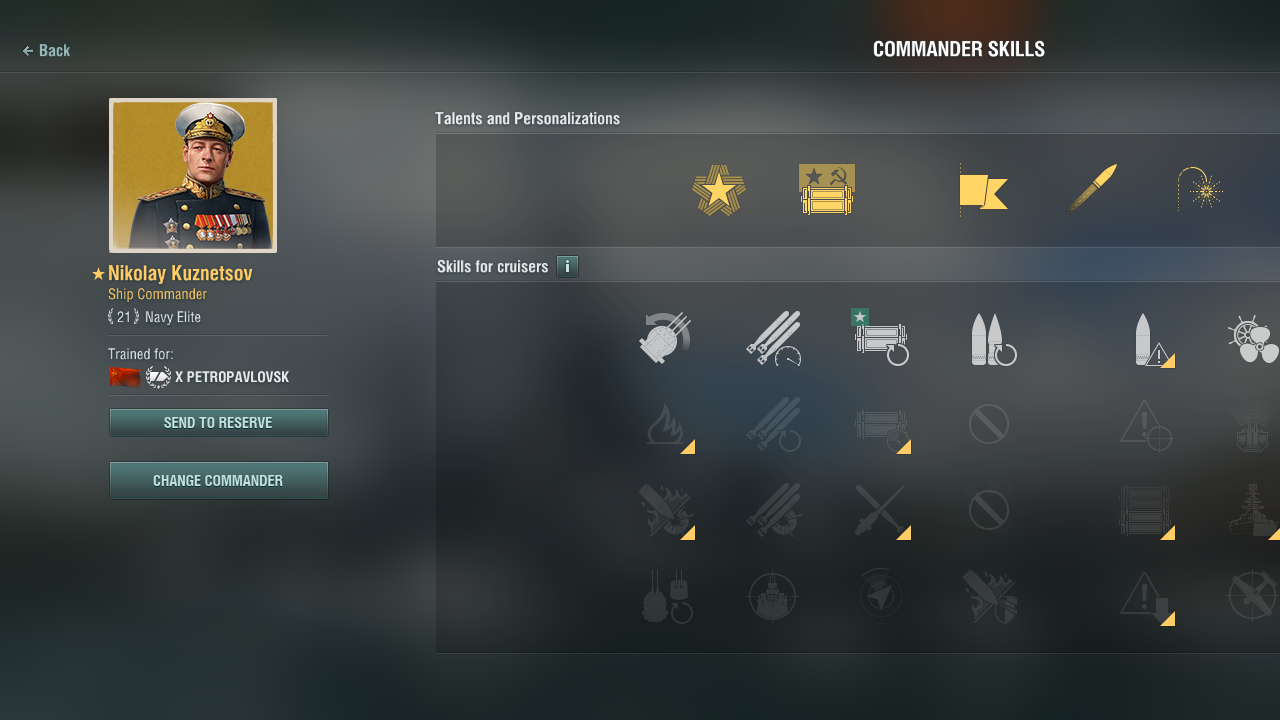This screenshot has height=720, width=1280.
Task: Select the twin shells reload skill
Action: [993, 340]
